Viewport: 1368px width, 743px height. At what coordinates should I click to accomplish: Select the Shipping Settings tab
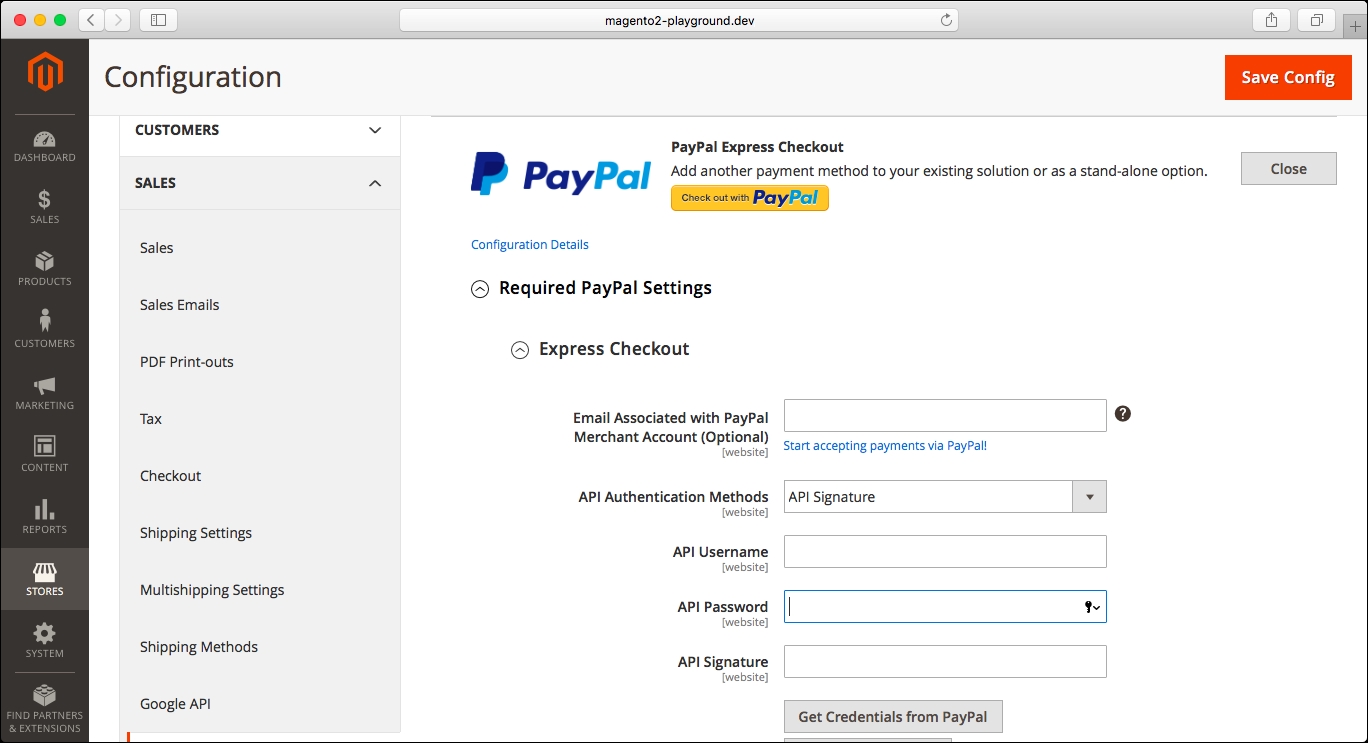(196, 533)
